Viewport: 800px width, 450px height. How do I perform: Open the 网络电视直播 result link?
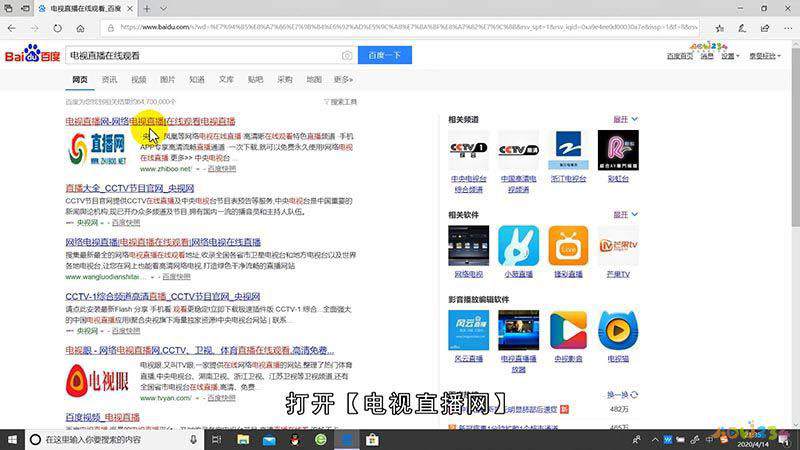[163, 242]
